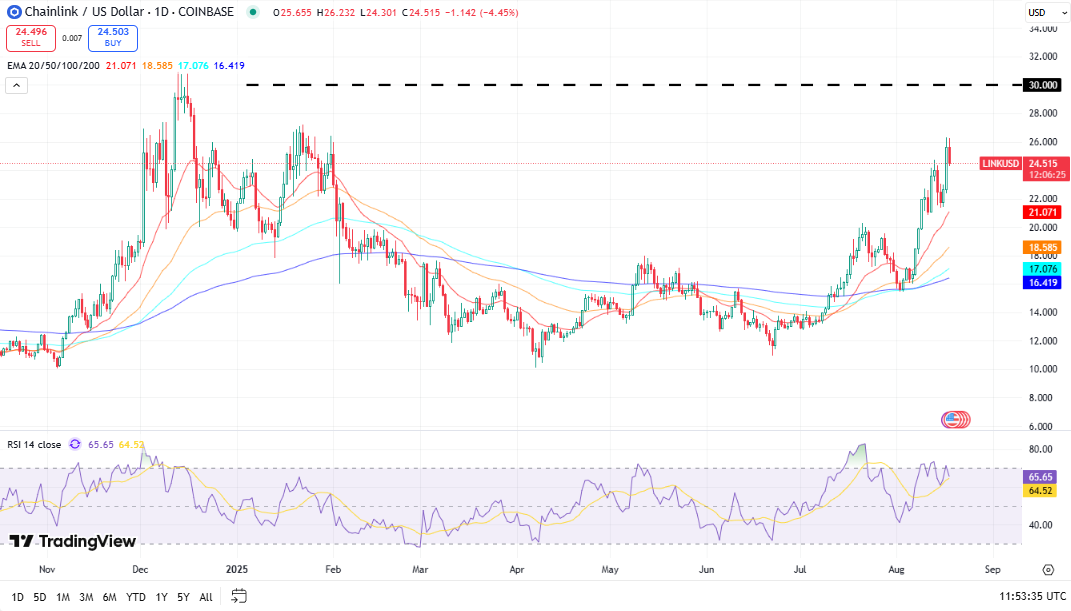Click the EMA value 21.071 in legend

(121, 66)
